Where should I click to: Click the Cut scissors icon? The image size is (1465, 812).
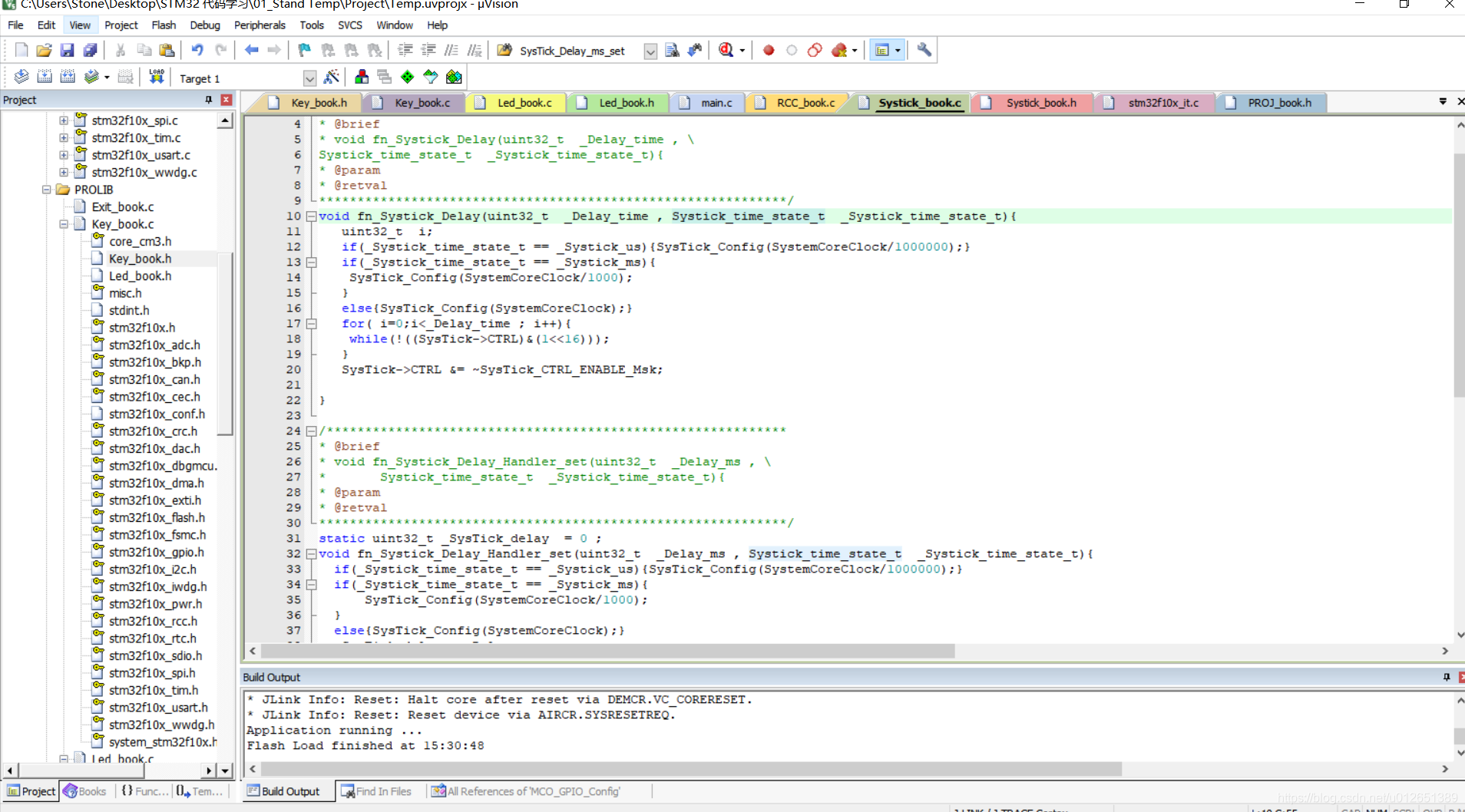121,51
